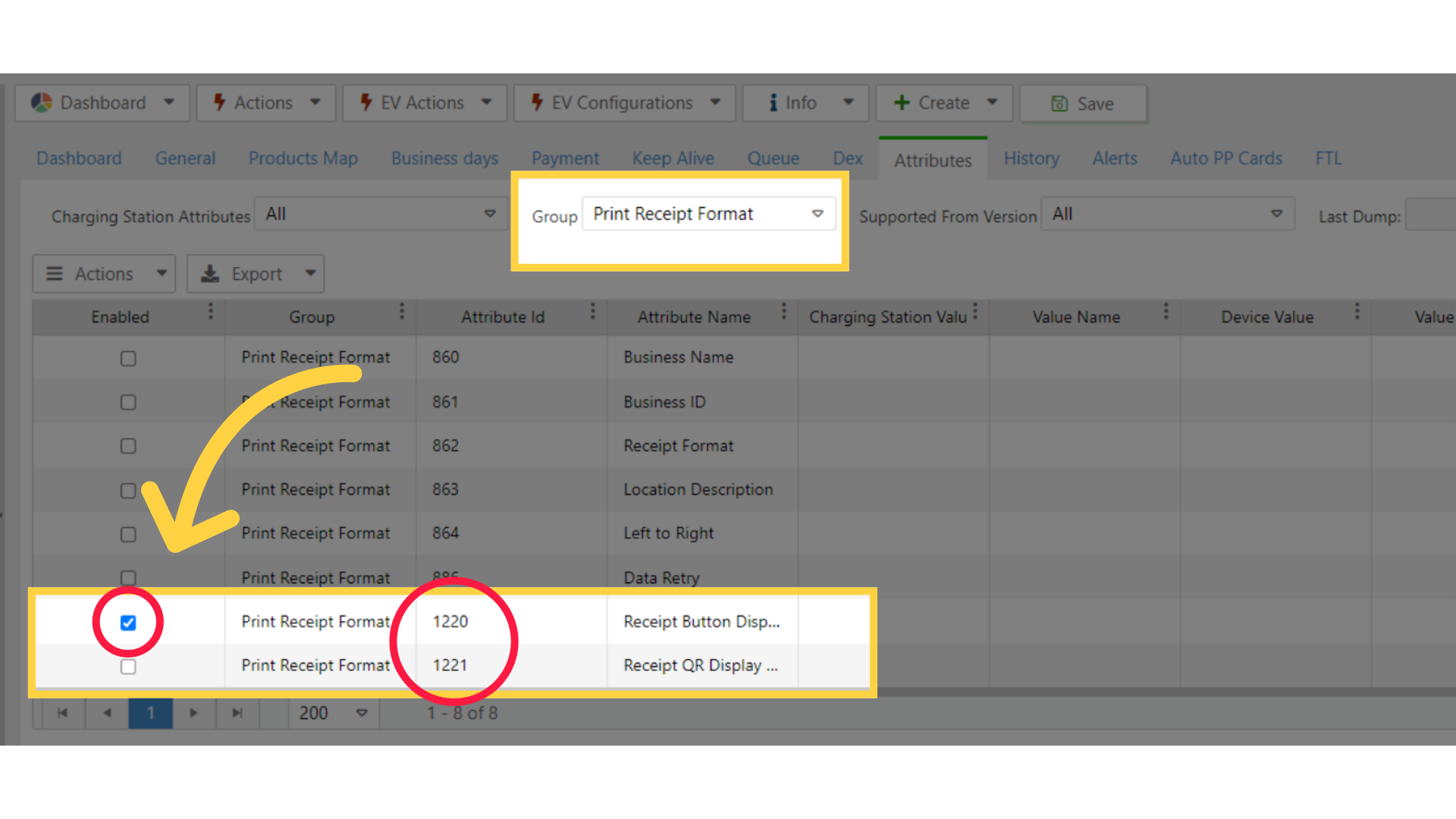
Task: Click the Export download icon
Action: coord(210,274)
